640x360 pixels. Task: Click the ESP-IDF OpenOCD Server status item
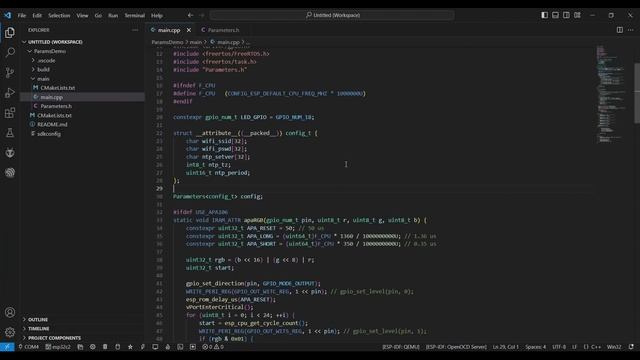(x=456, y=347)
